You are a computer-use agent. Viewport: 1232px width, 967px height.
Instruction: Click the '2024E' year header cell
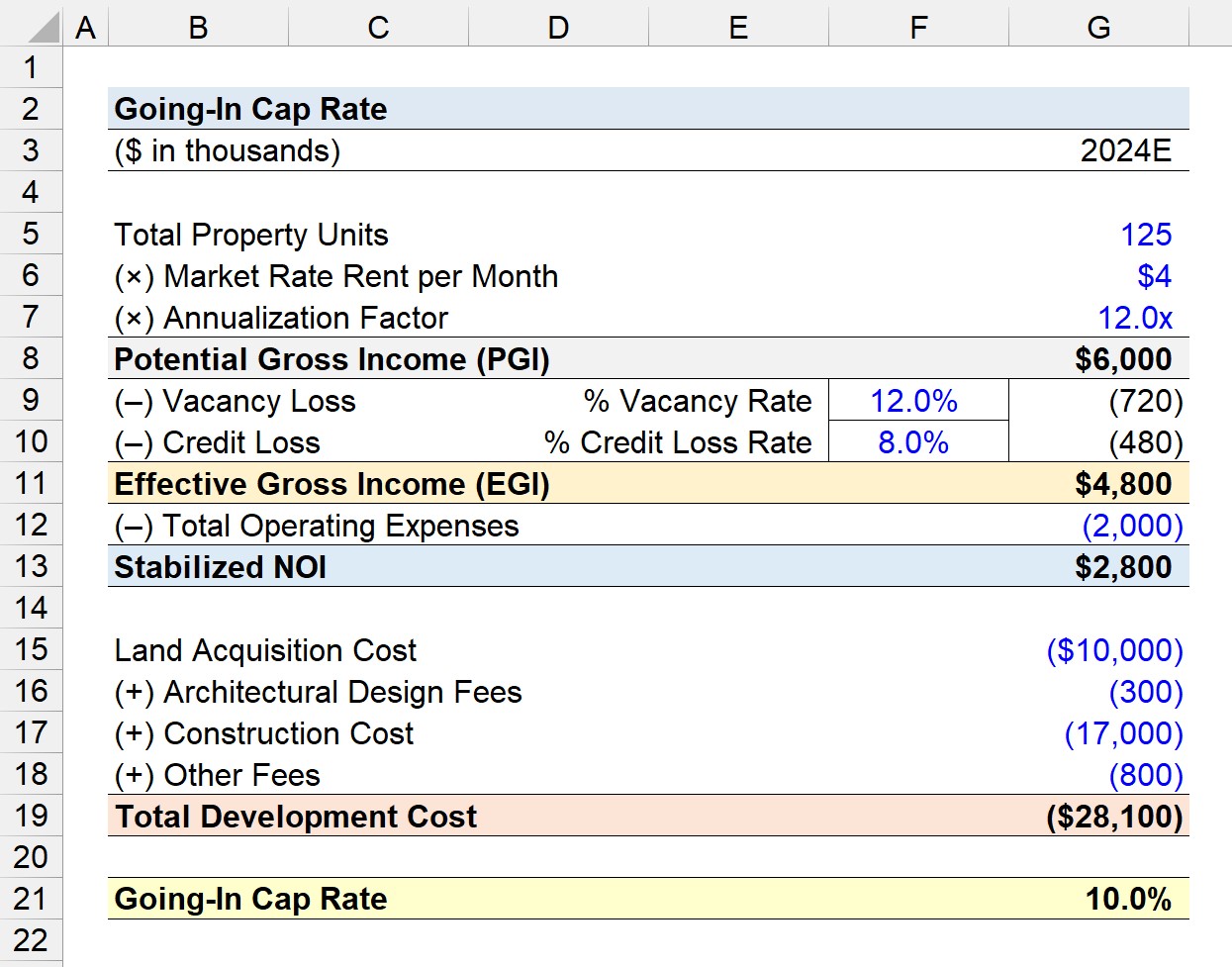pyautogui.click(x=1125, y=150)
